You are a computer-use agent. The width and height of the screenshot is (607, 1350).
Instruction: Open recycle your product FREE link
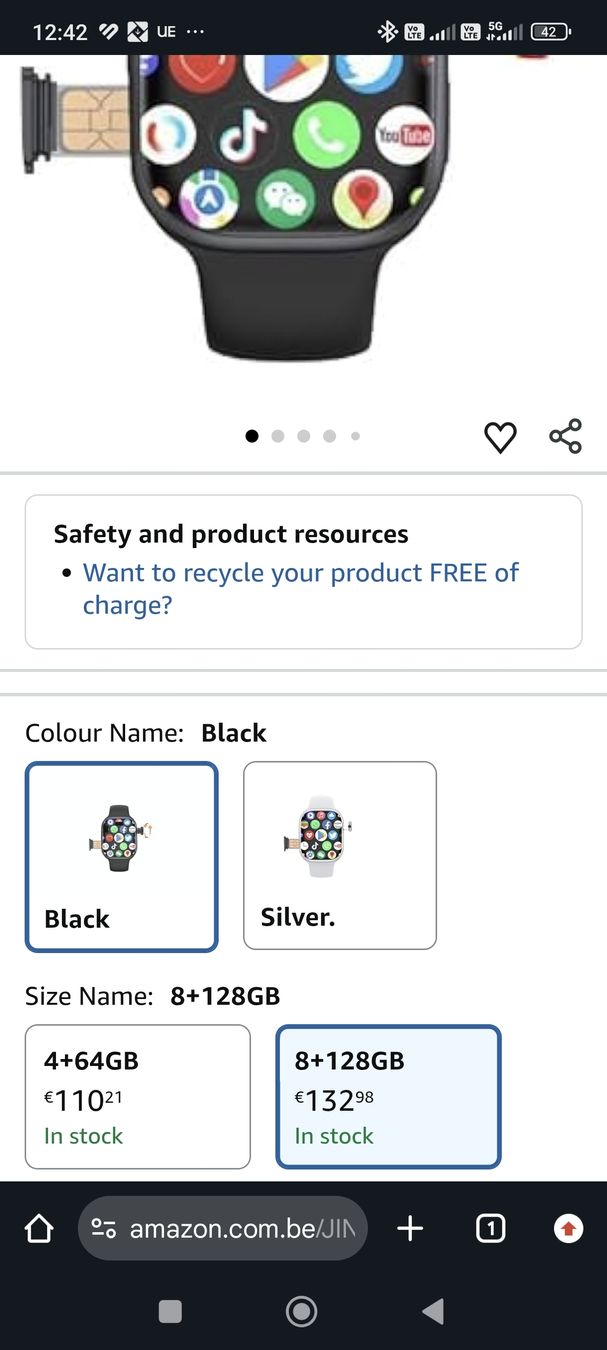click(x=301, y=589)
